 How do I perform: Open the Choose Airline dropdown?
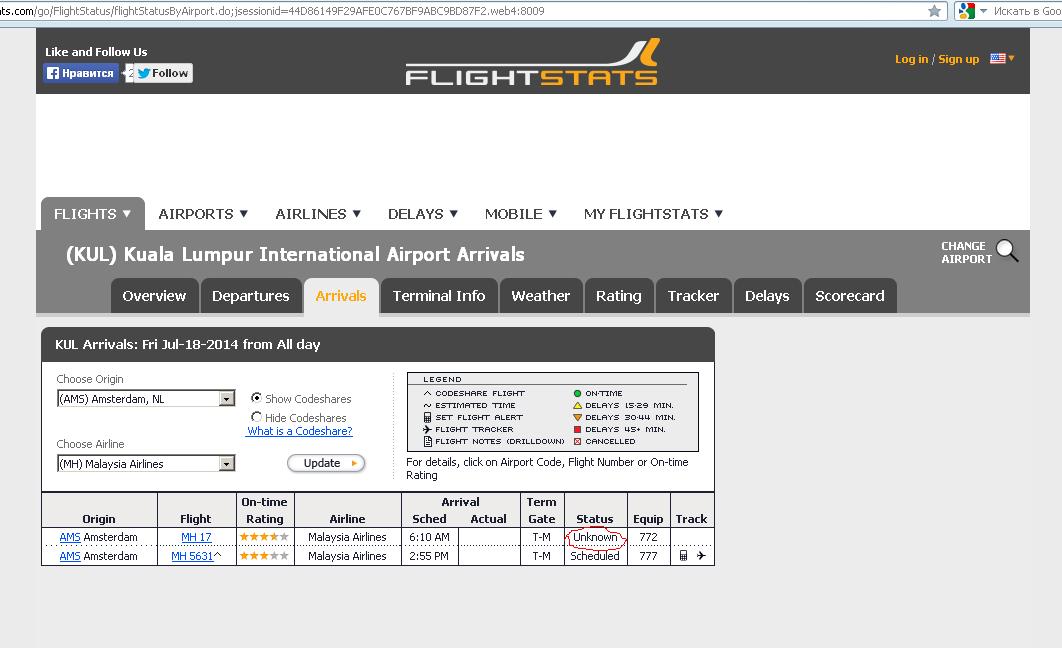146,463
